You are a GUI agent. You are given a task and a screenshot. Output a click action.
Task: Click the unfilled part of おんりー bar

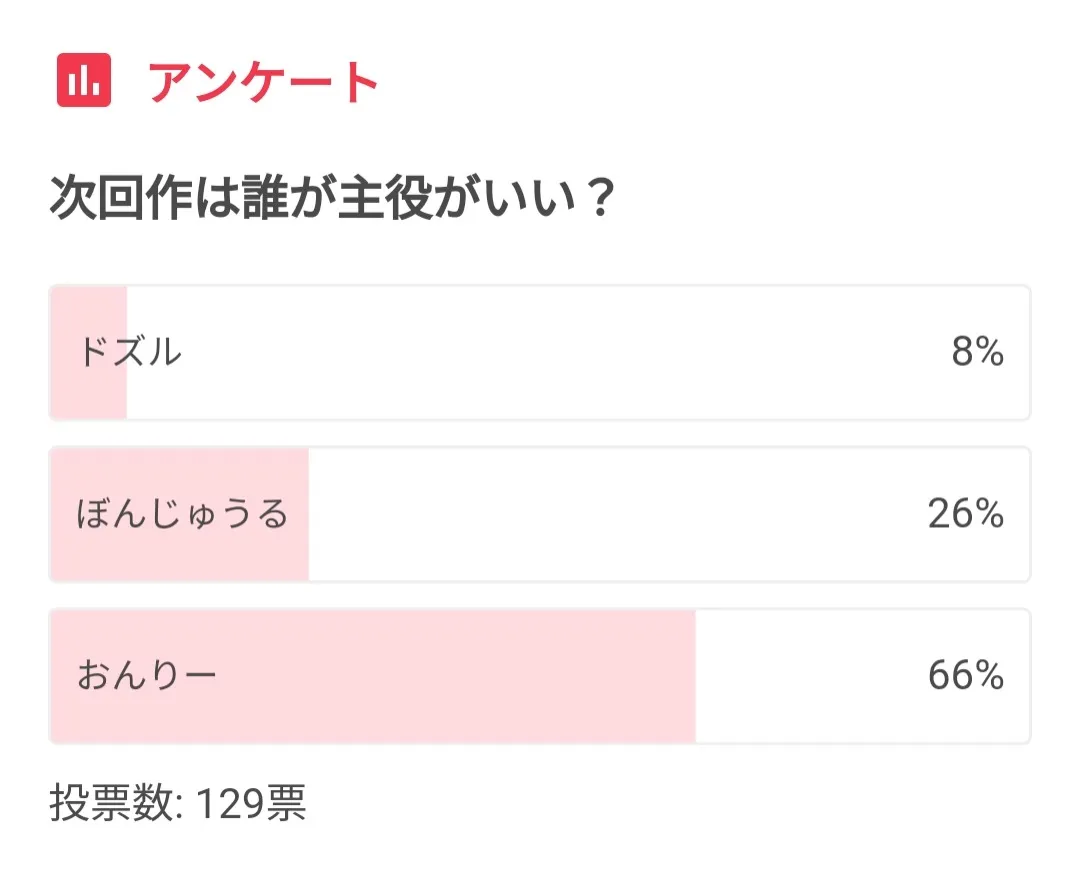[x=800, y=677]
